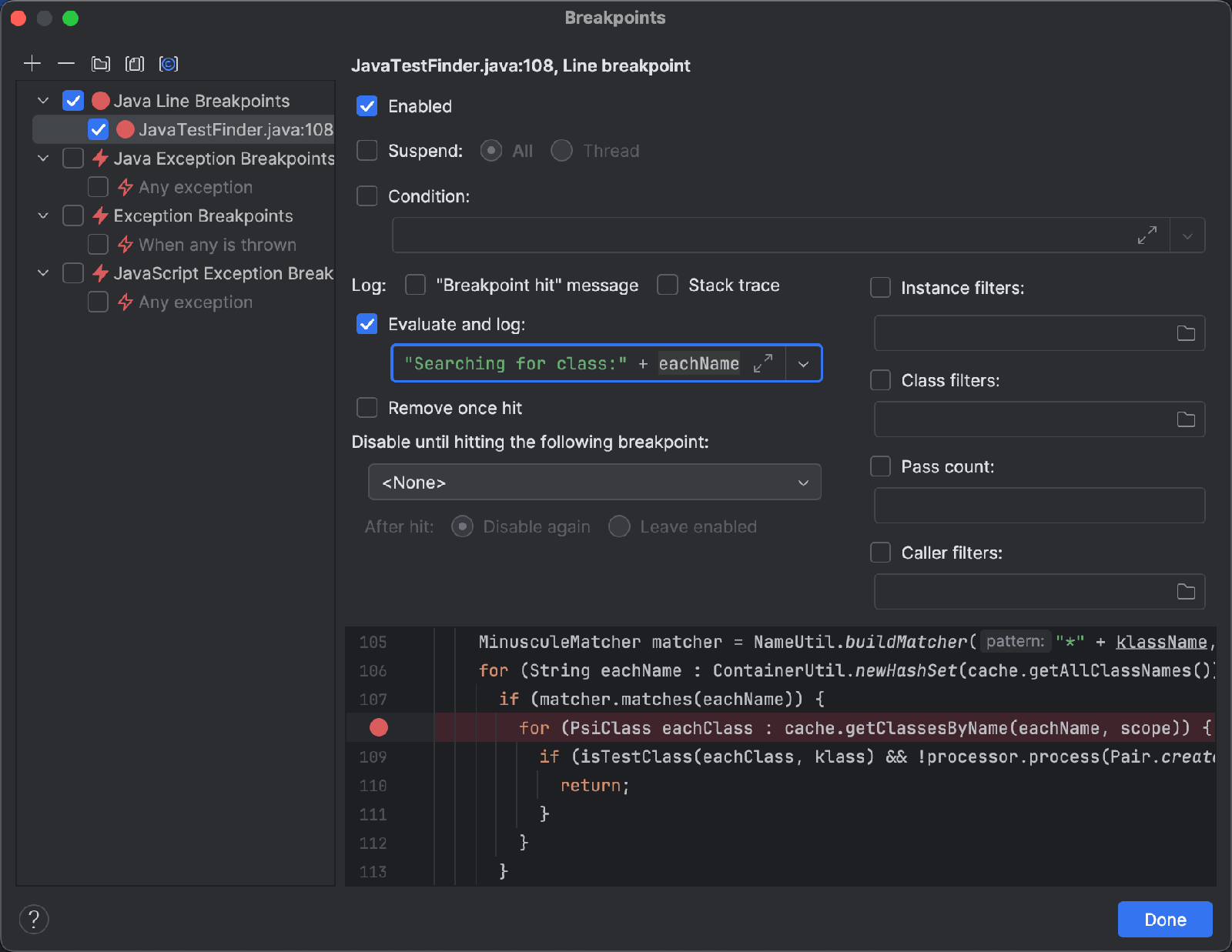1232x952 pixels.
Task: Open Condition history dropdown arrow
Action: coord(1187,235)
